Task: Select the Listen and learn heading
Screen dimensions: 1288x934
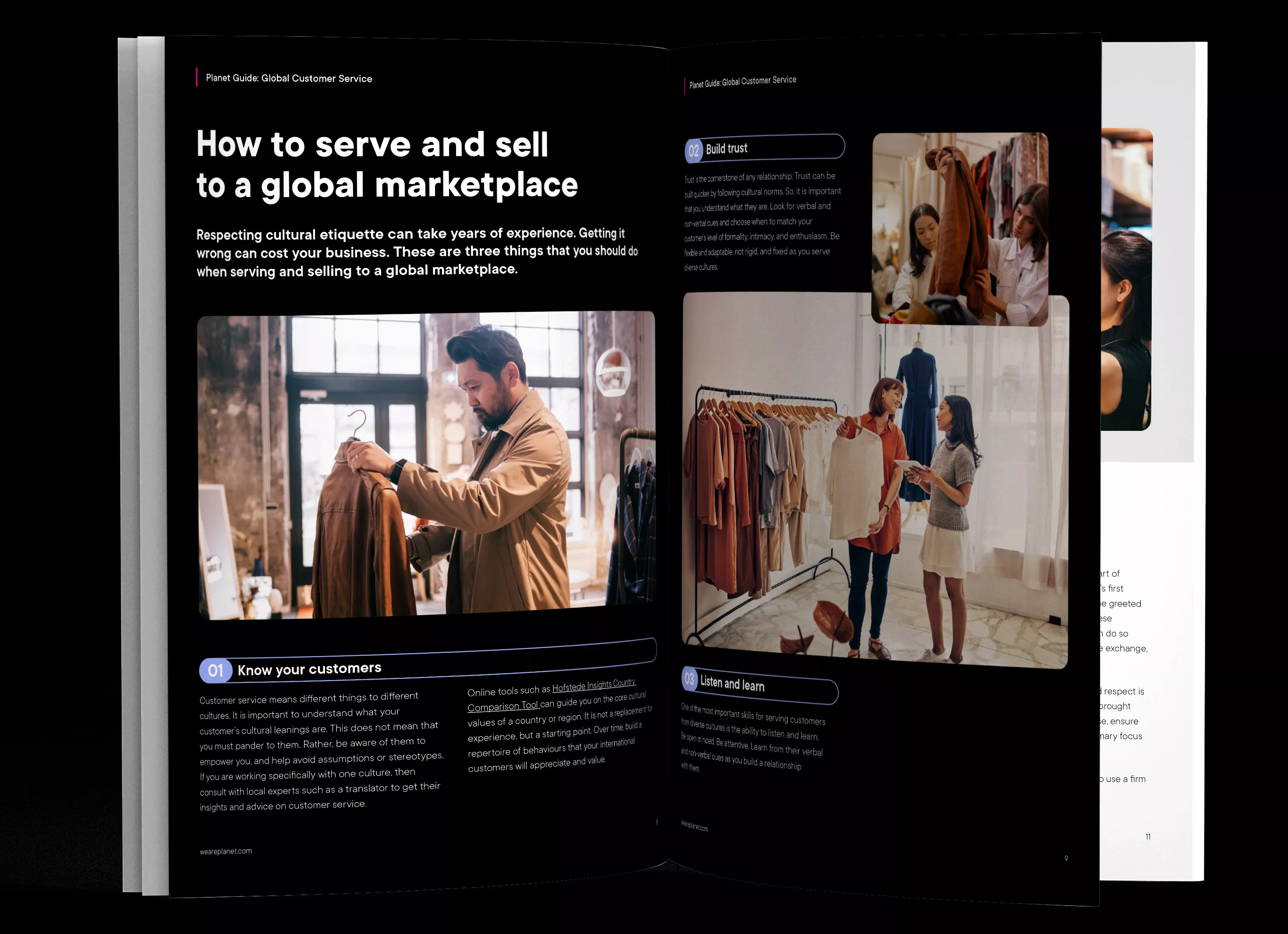Action: (x=732, y=684)
